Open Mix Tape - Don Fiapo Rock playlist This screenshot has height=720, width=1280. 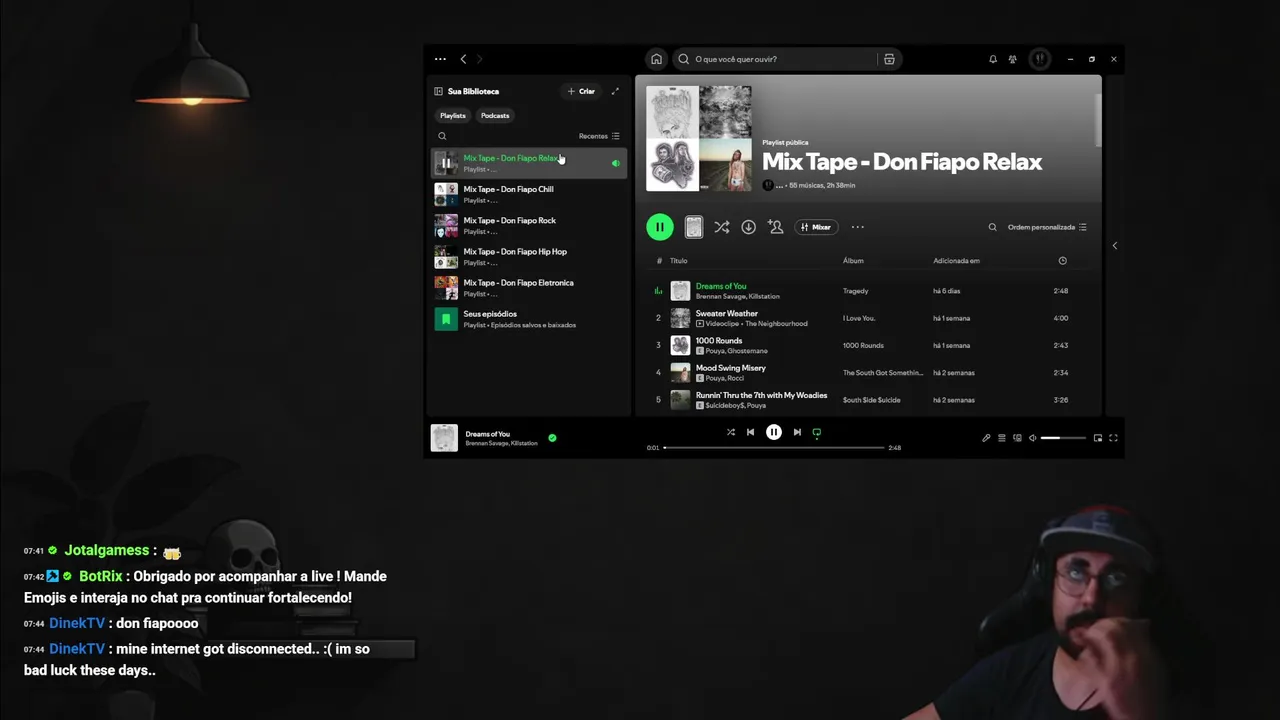(x=529, y=225)
